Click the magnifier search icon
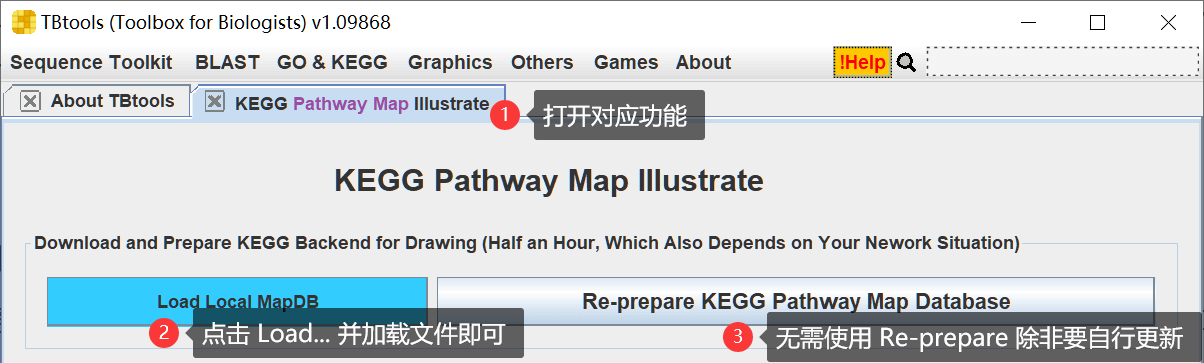Image resolution: width=1204 pixels, height=363 pixels. [907, 62]
